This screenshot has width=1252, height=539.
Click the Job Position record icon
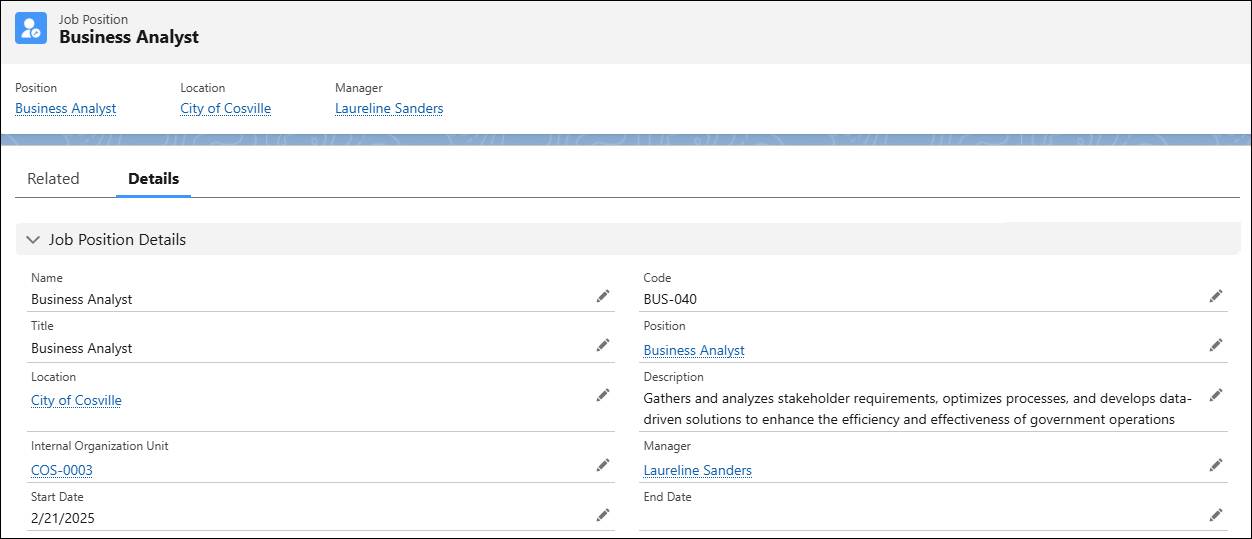click(31, 28)
